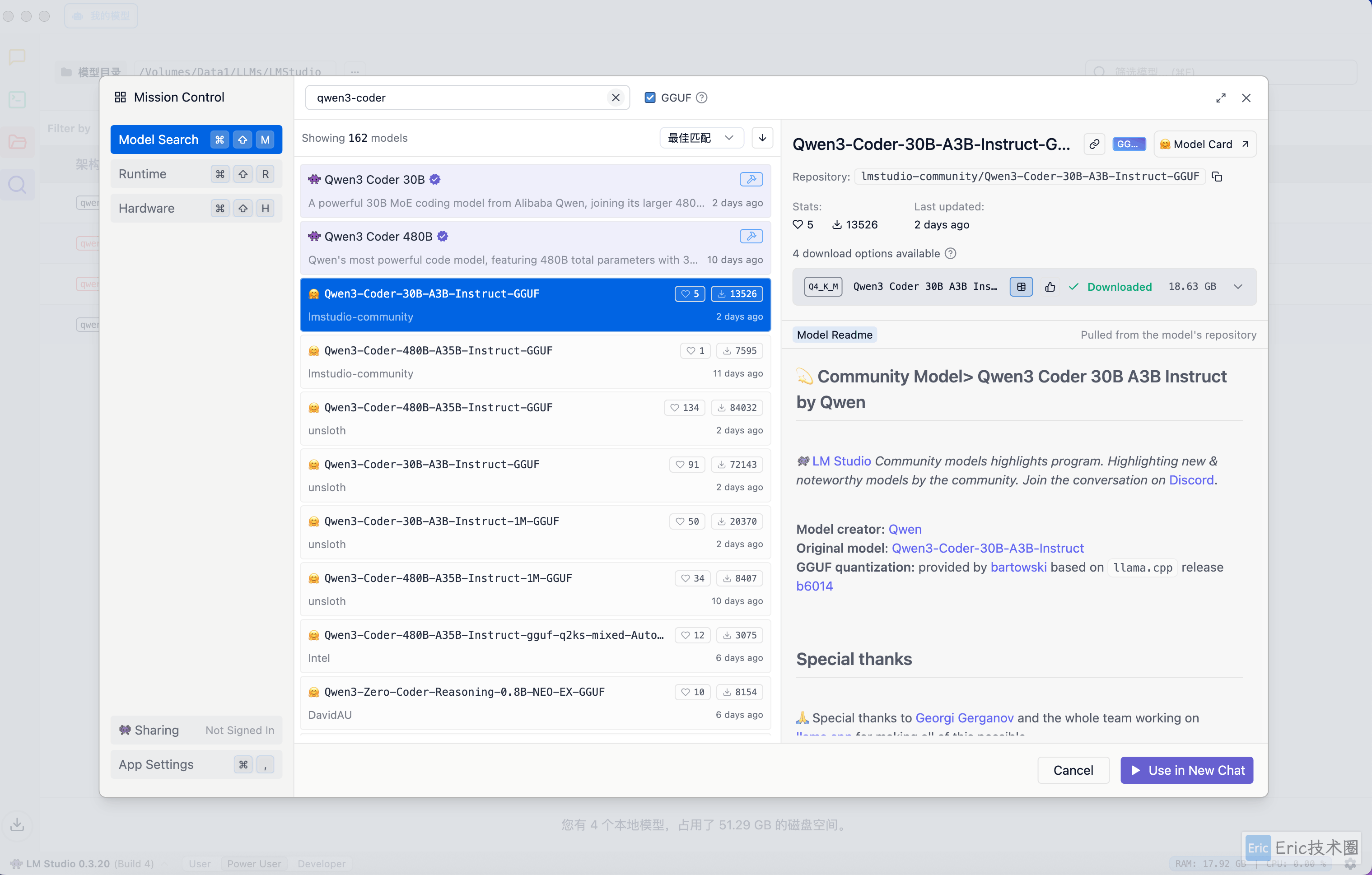Open the Runtime section
1372x875 pixels.
point(196,174)
